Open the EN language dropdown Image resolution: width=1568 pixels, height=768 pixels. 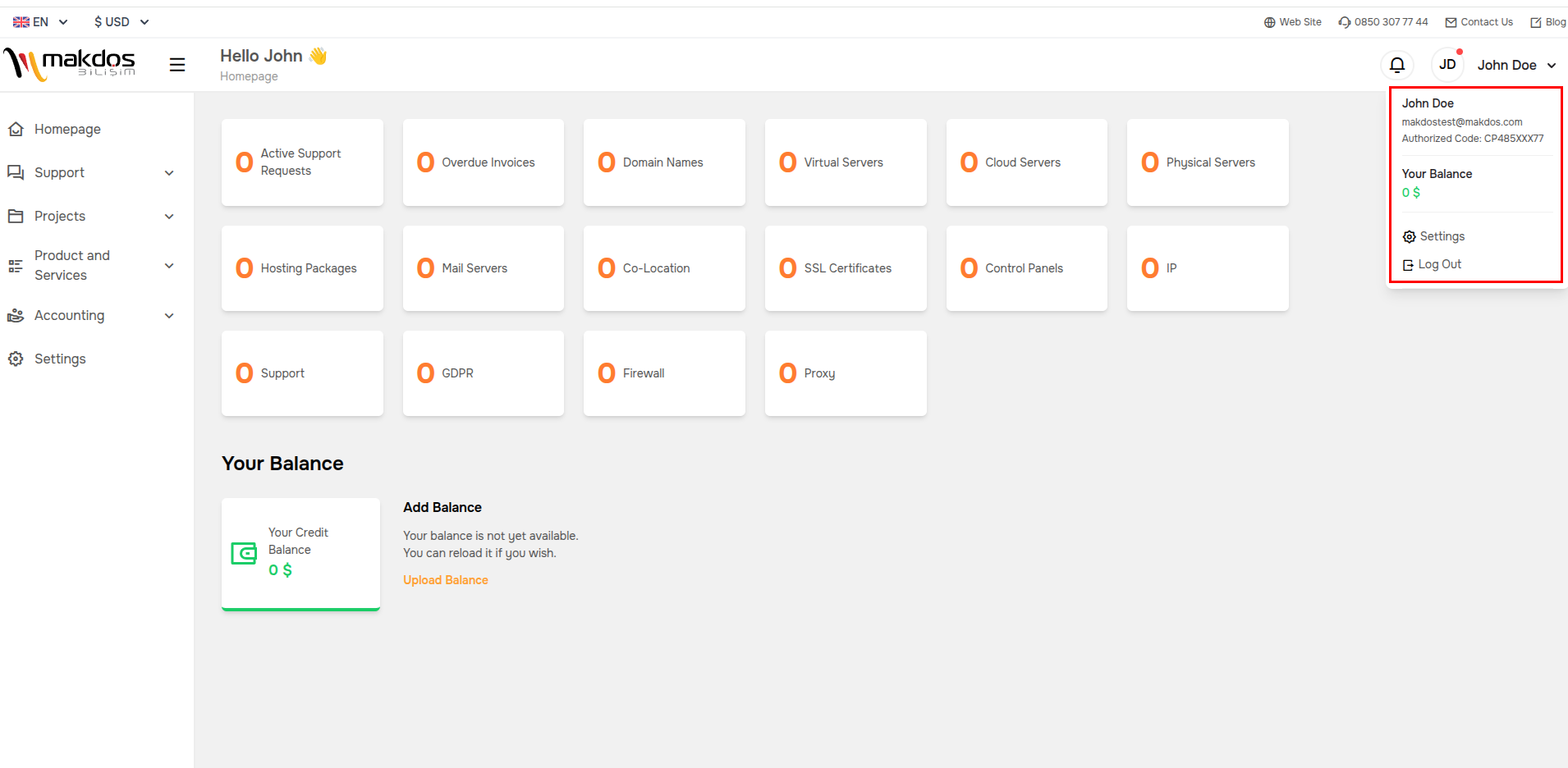pos(40,22)
